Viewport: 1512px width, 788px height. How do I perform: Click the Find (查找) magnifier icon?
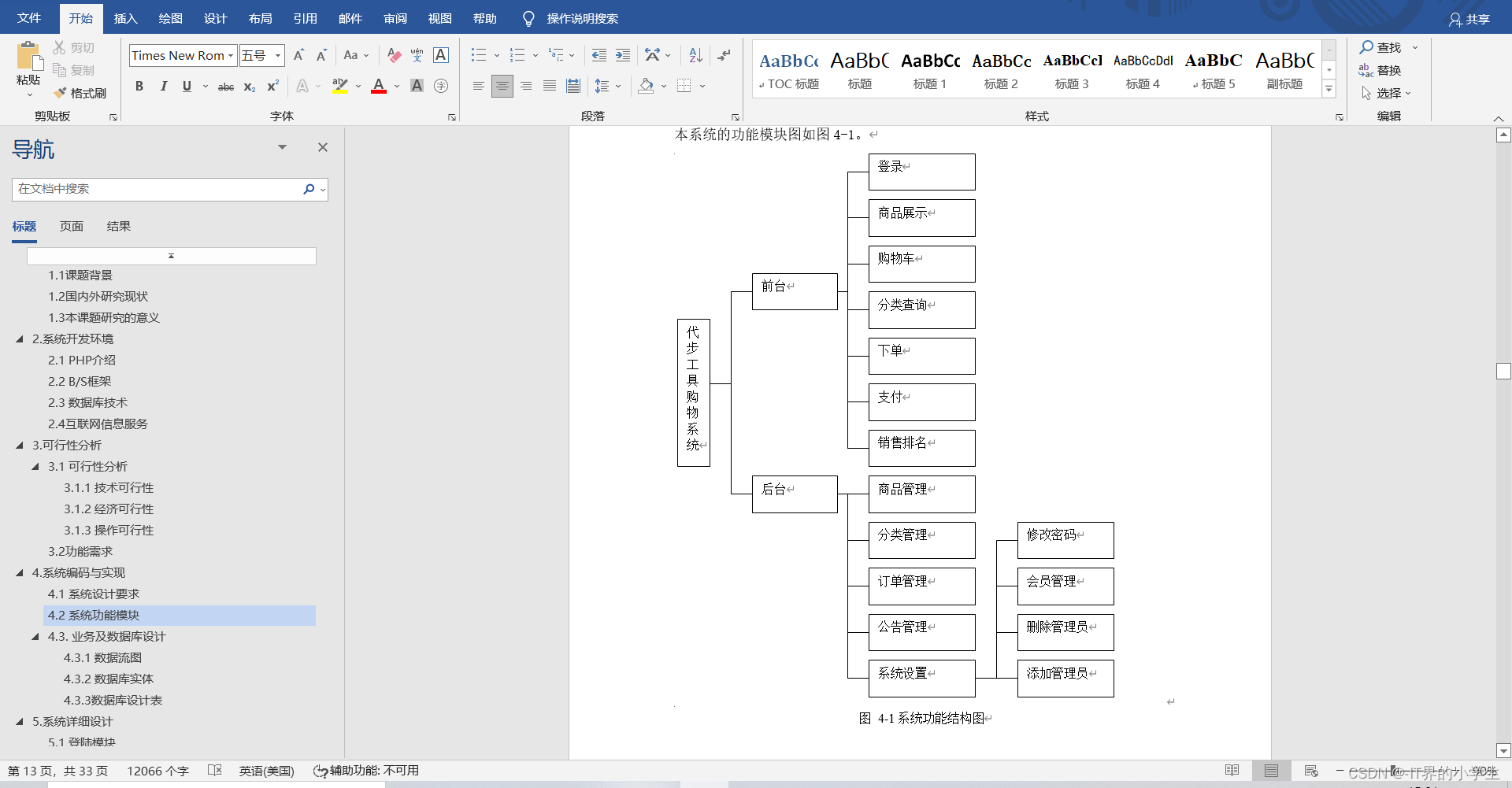[1366, 47]
